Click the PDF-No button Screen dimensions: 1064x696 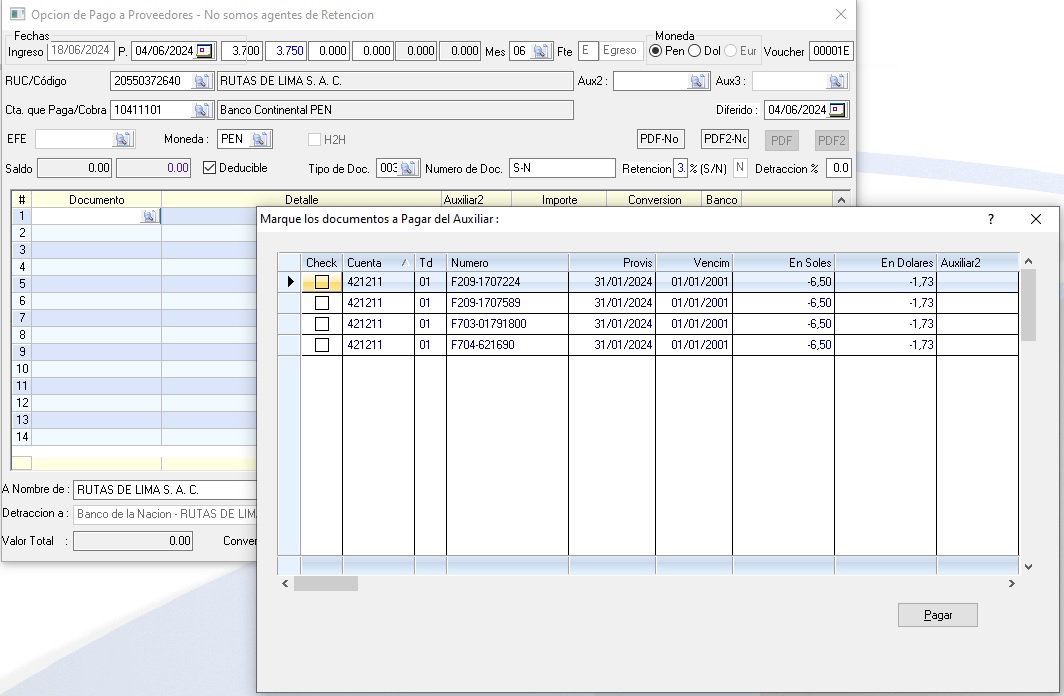click(x=660, y=139)
